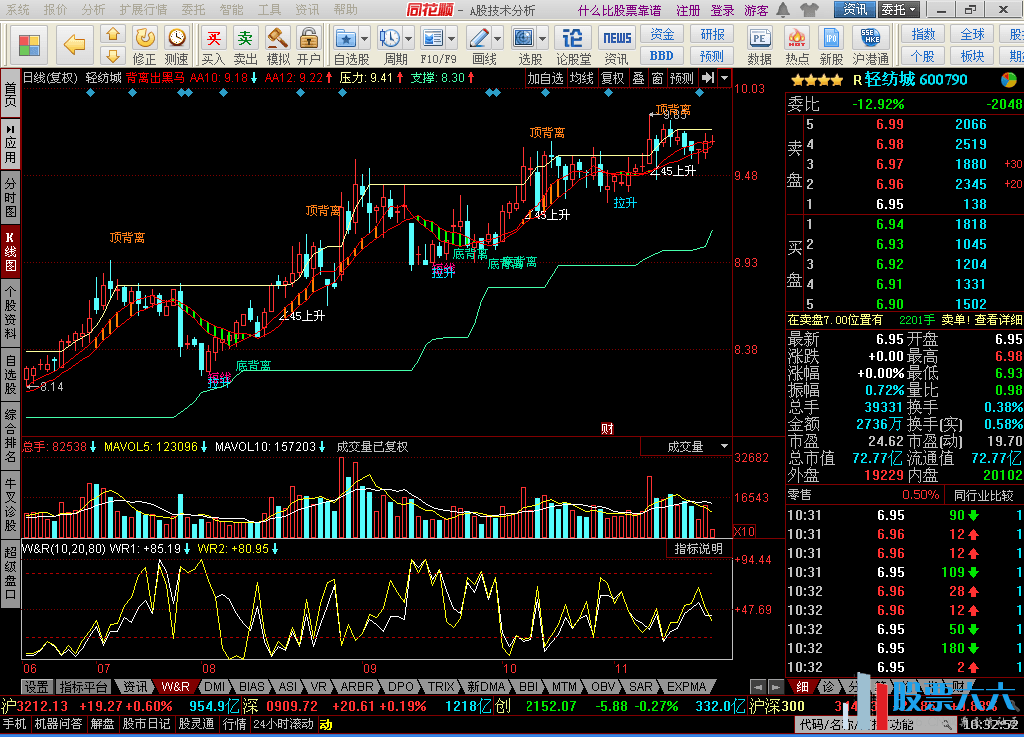Click the BBD toolbar button
The width and height of the screenshot is (1024, 737).
click(662, 55)
